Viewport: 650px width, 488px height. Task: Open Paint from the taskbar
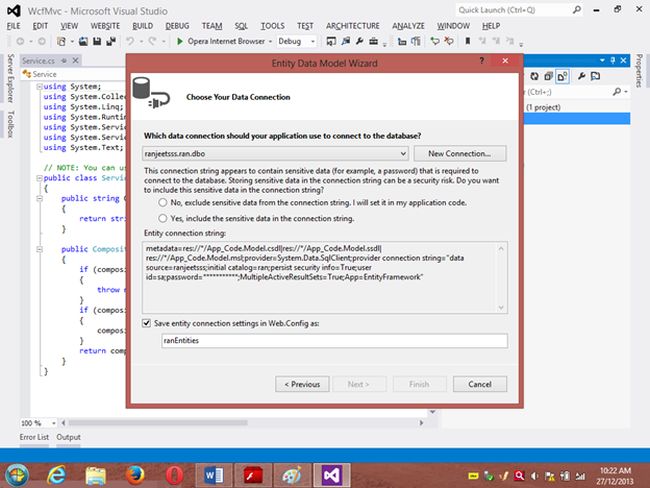[292, 475]
